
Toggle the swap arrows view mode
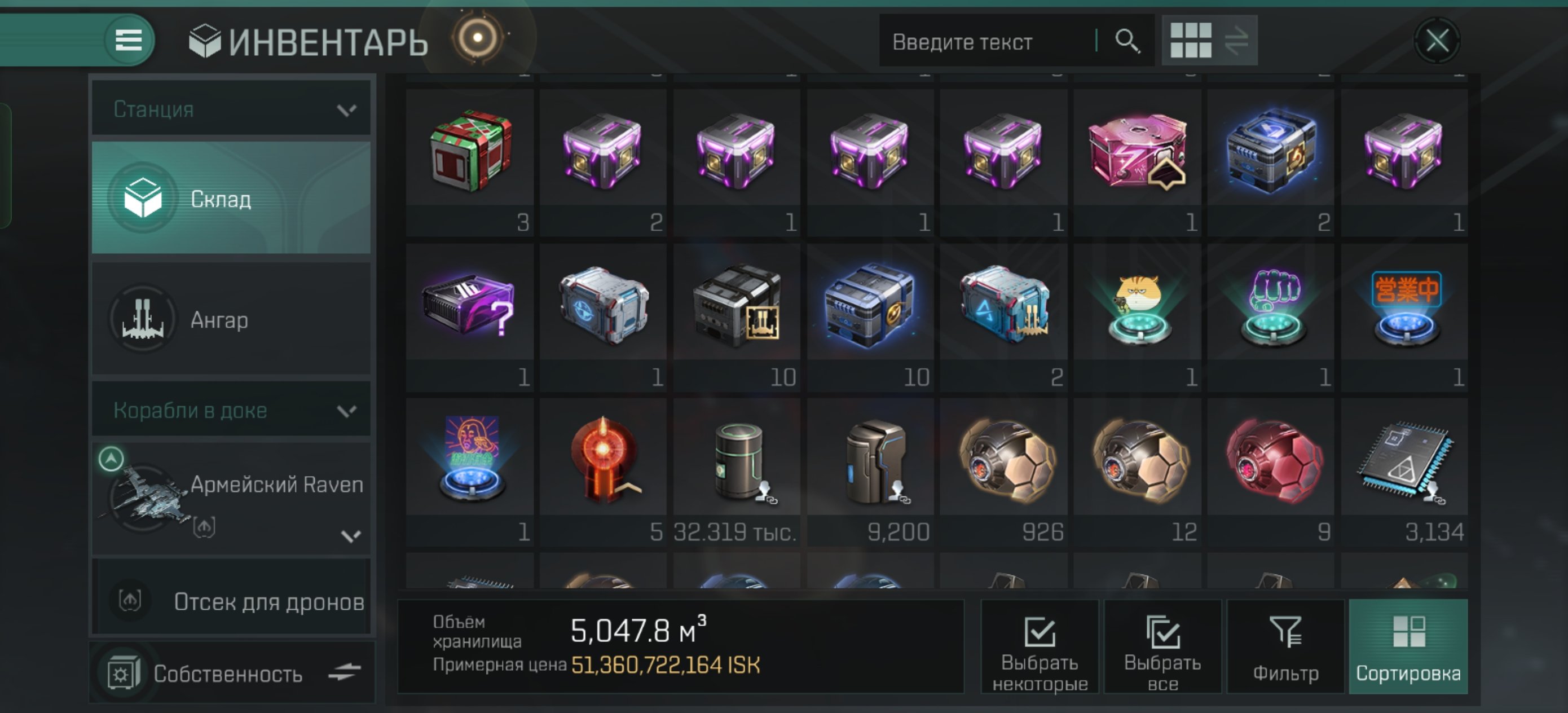pos(1236,41)
